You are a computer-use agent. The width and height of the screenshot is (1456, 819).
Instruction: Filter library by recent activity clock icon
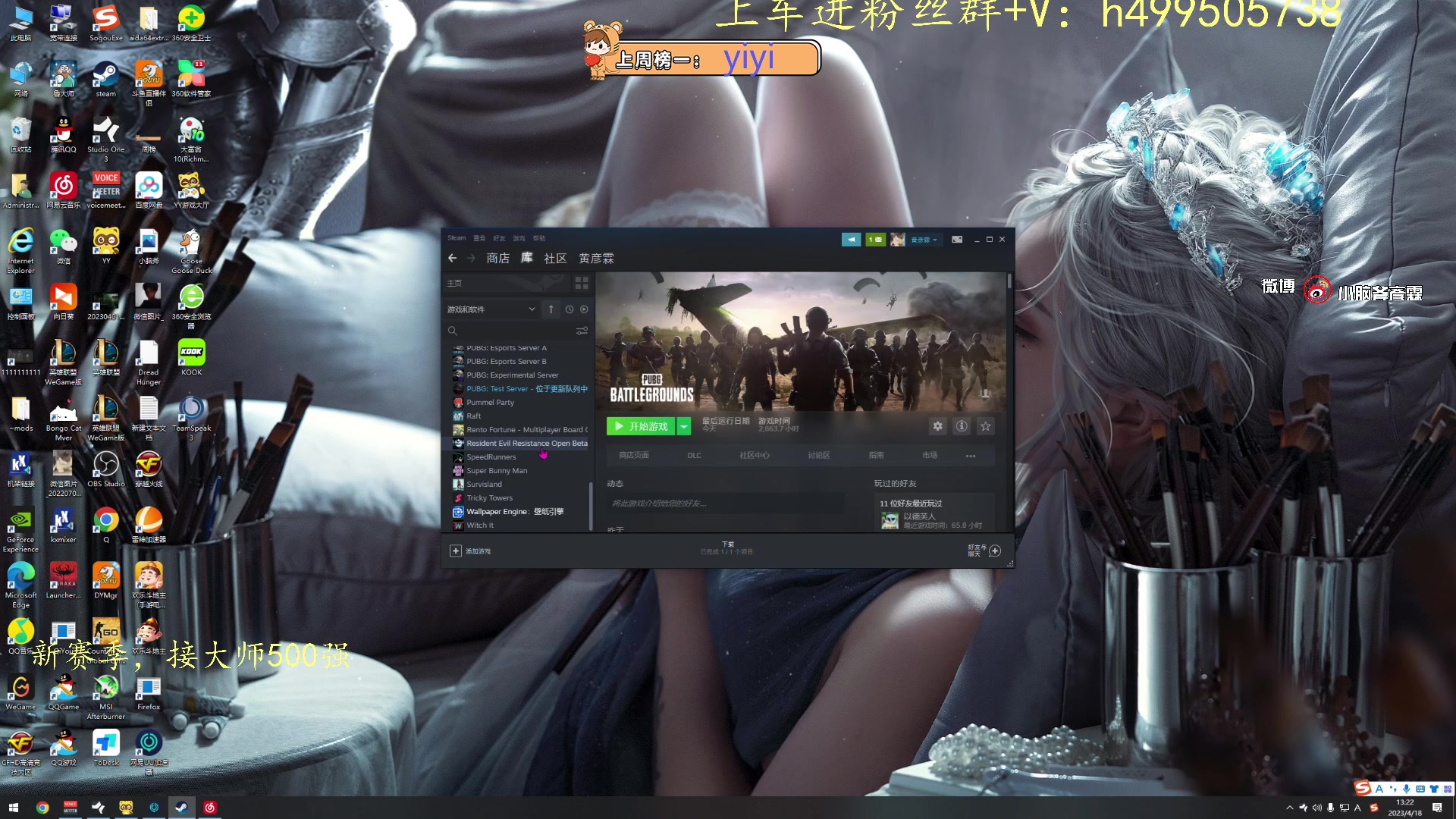tap(570, 309)
